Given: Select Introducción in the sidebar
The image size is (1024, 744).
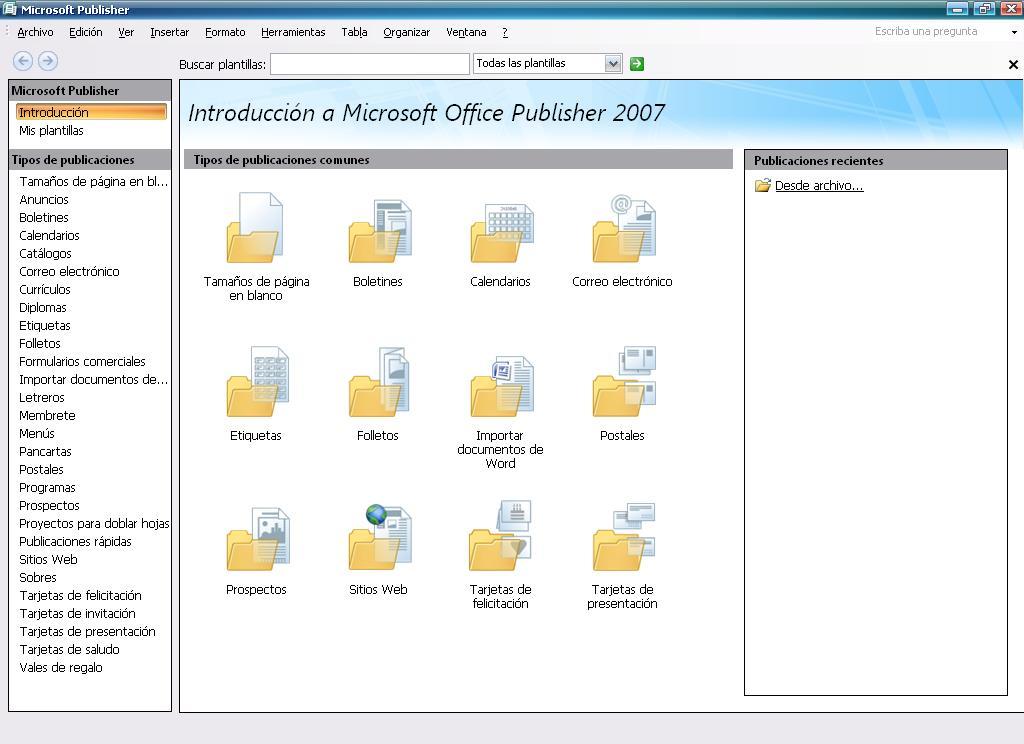Looking at the screenshot, I should tap(91, 112).
